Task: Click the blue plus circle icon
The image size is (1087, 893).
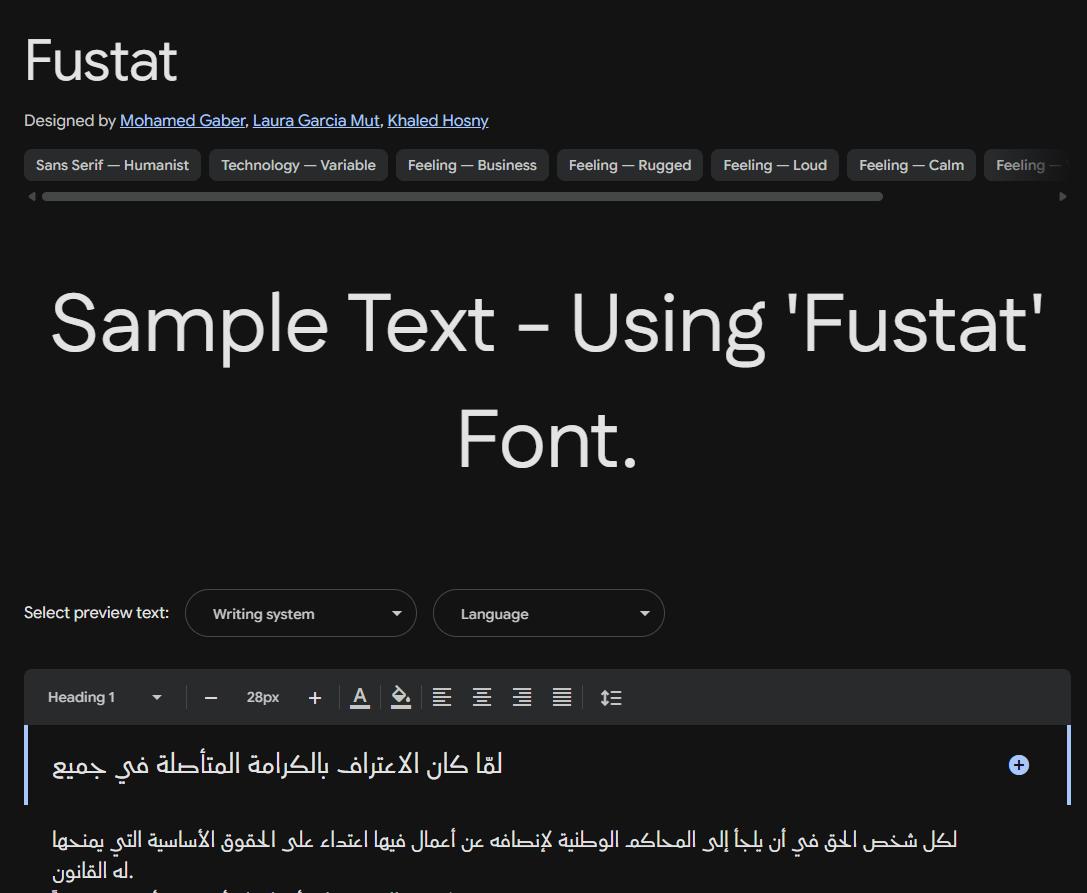Action: coord(1018,765)
